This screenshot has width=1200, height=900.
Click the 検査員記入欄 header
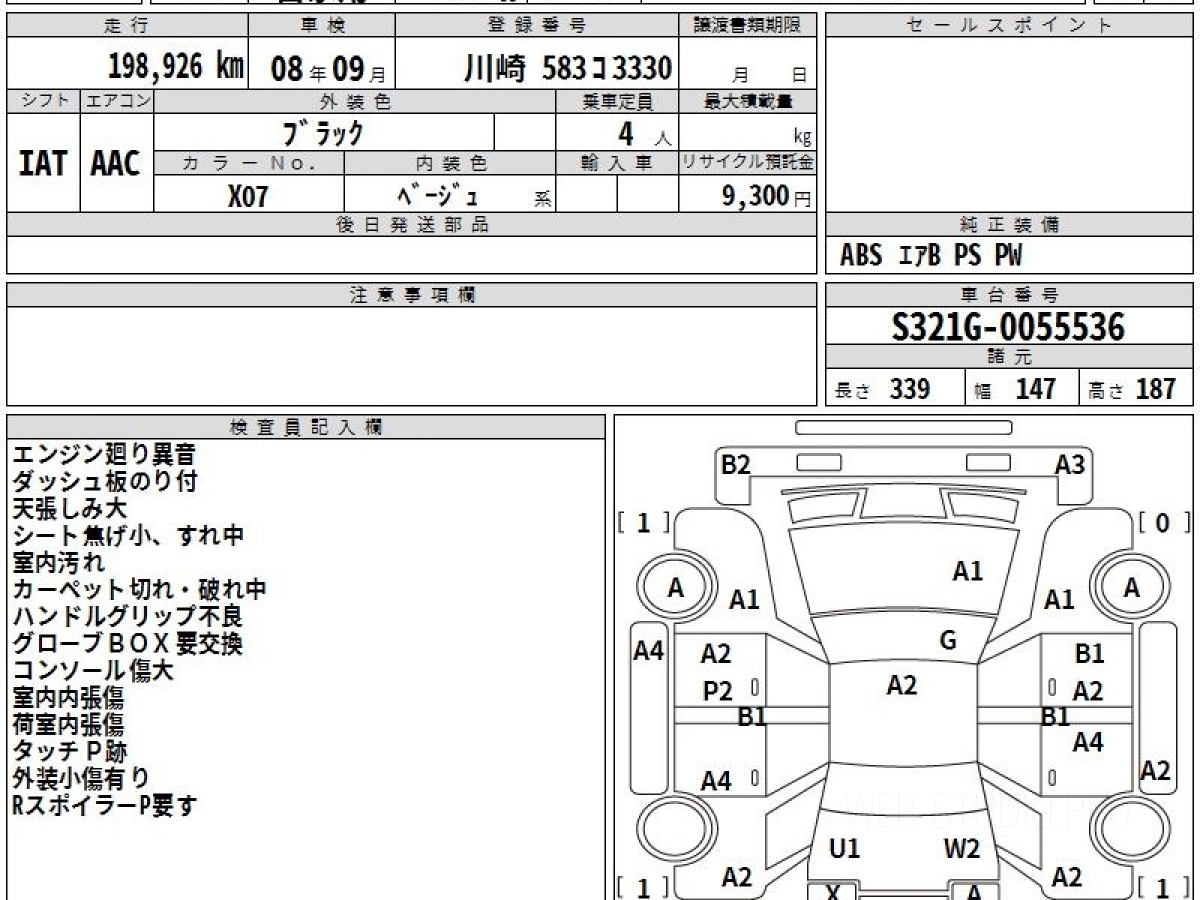tap(306, 427)
